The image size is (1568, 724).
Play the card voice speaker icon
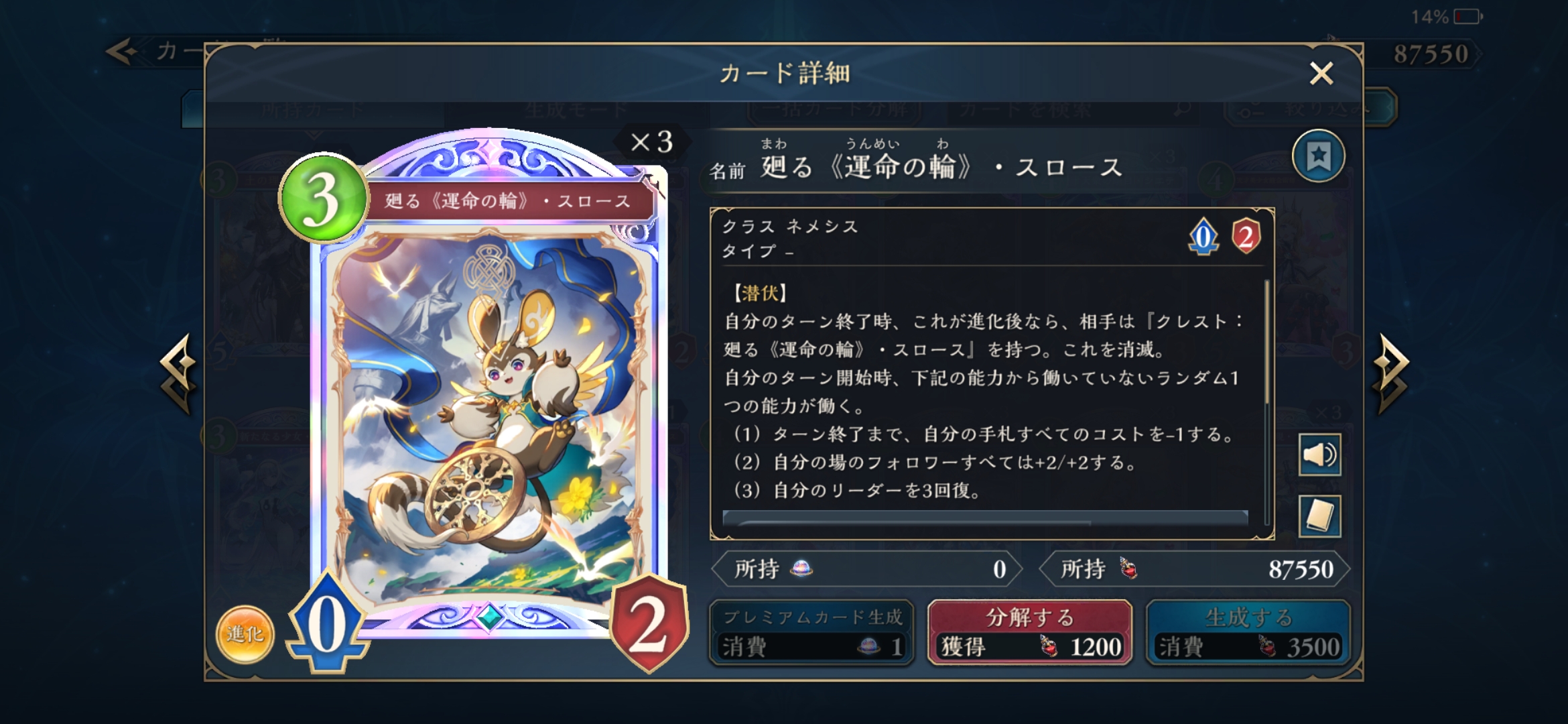[1319, 455]
